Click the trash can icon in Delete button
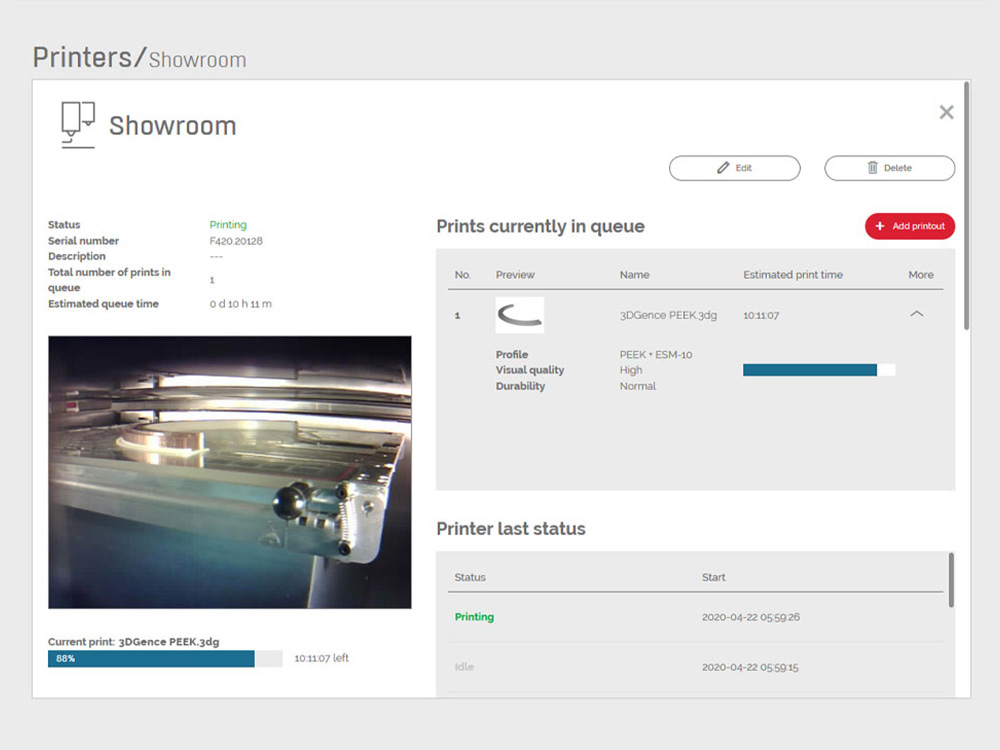The image size is (1000, 750). click(x=872, y=168)
